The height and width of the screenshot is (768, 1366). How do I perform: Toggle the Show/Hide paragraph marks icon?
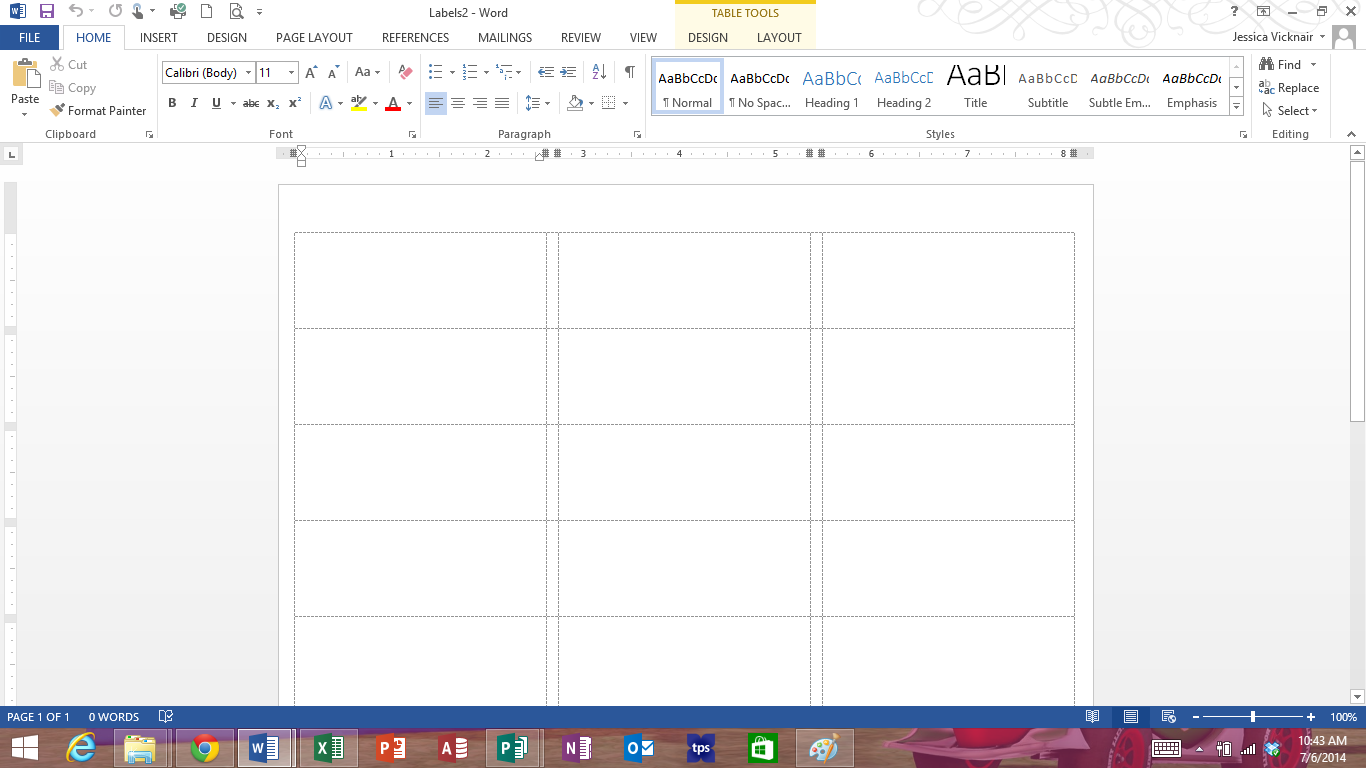628,71
